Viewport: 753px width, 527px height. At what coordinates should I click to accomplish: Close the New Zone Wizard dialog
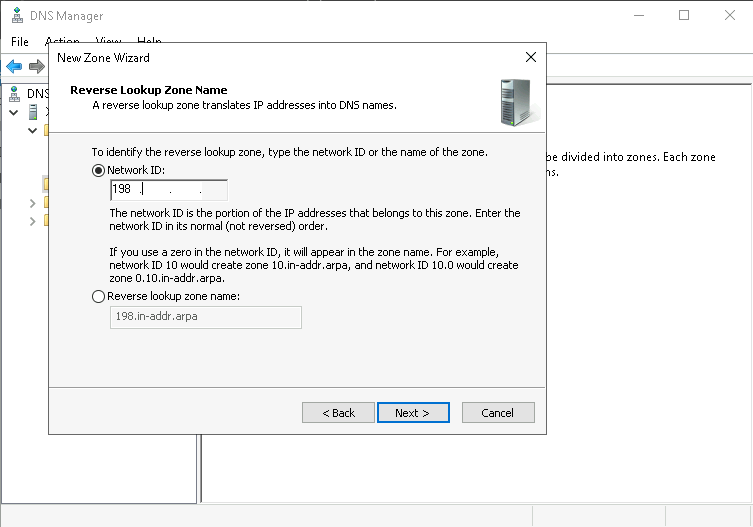click(x=530, y=58)
